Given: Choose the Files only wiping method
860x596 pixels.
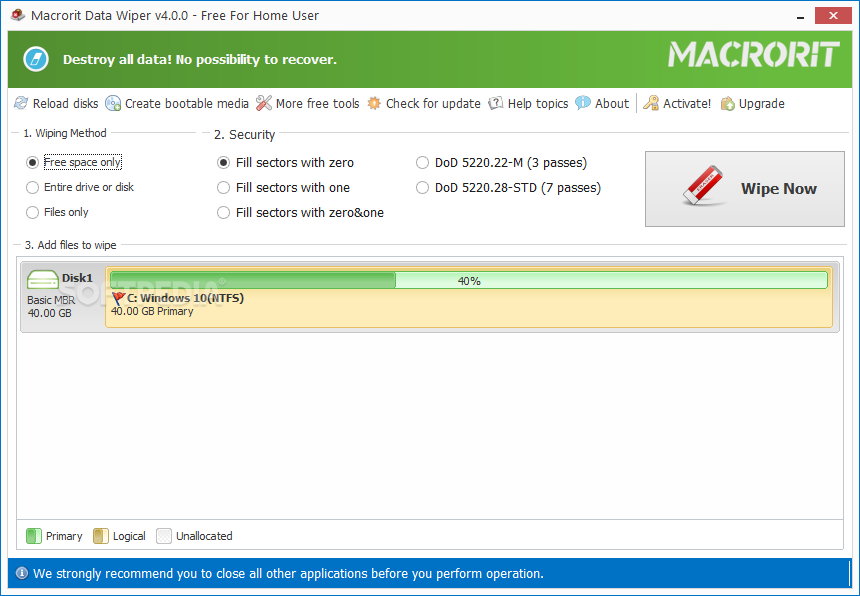Looking at the screenshot, I should point(57,212).
